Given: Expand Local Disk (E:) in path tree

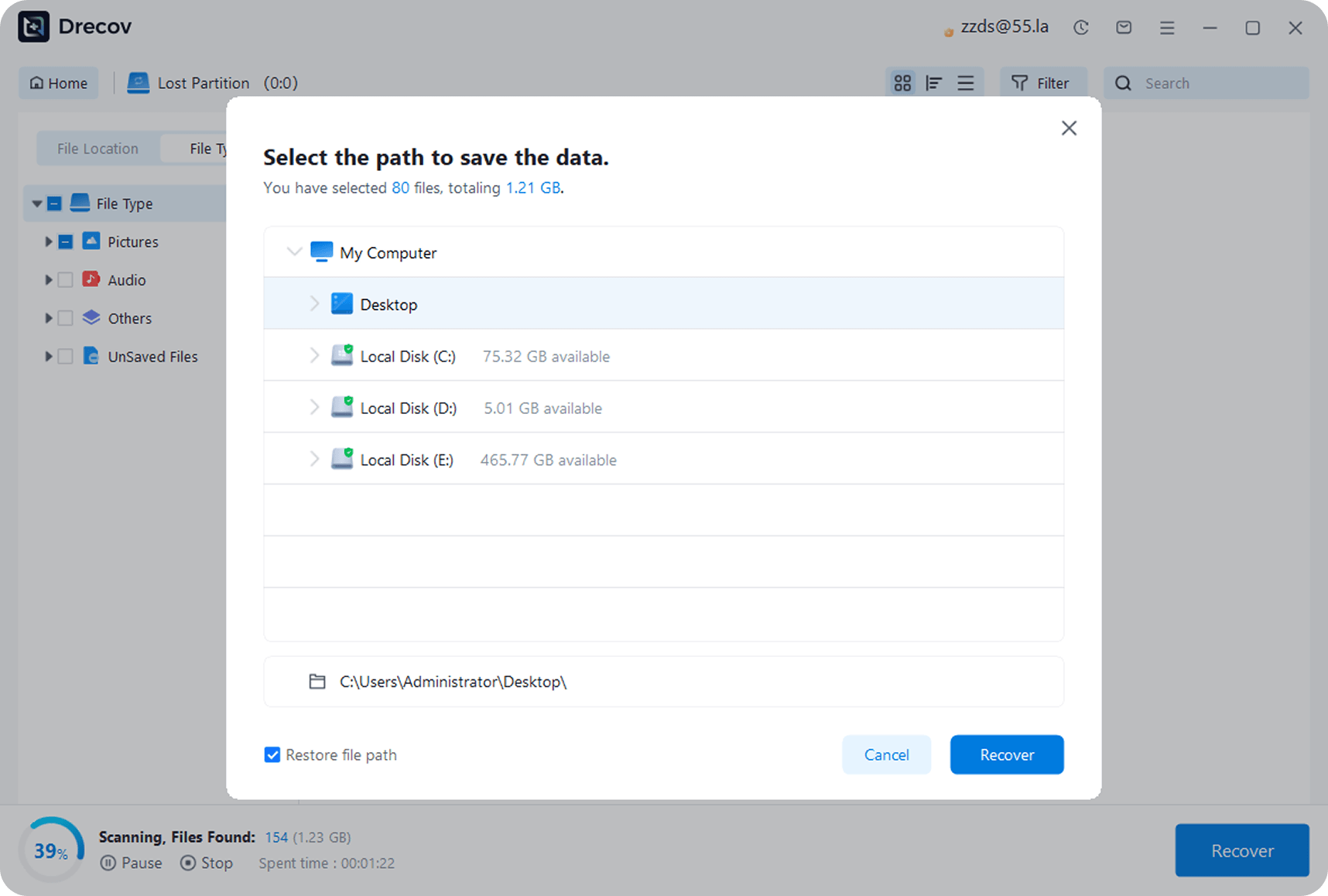Looking at the screenshot, I should coord(314,460).
